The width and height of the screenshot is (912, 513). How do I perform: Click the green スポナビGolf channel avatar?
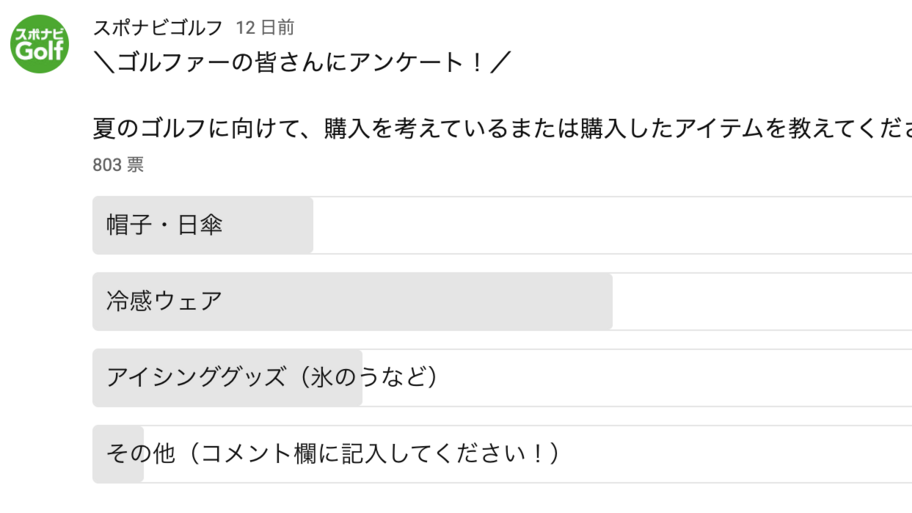point(40,44)
